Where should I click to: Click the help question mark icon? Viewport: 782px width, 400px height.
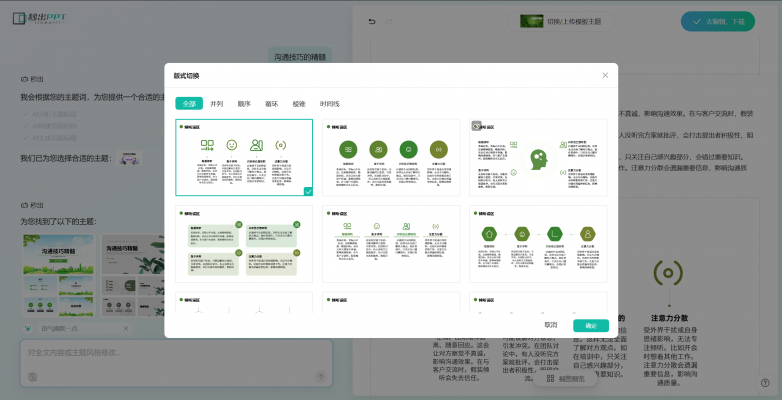765,382
